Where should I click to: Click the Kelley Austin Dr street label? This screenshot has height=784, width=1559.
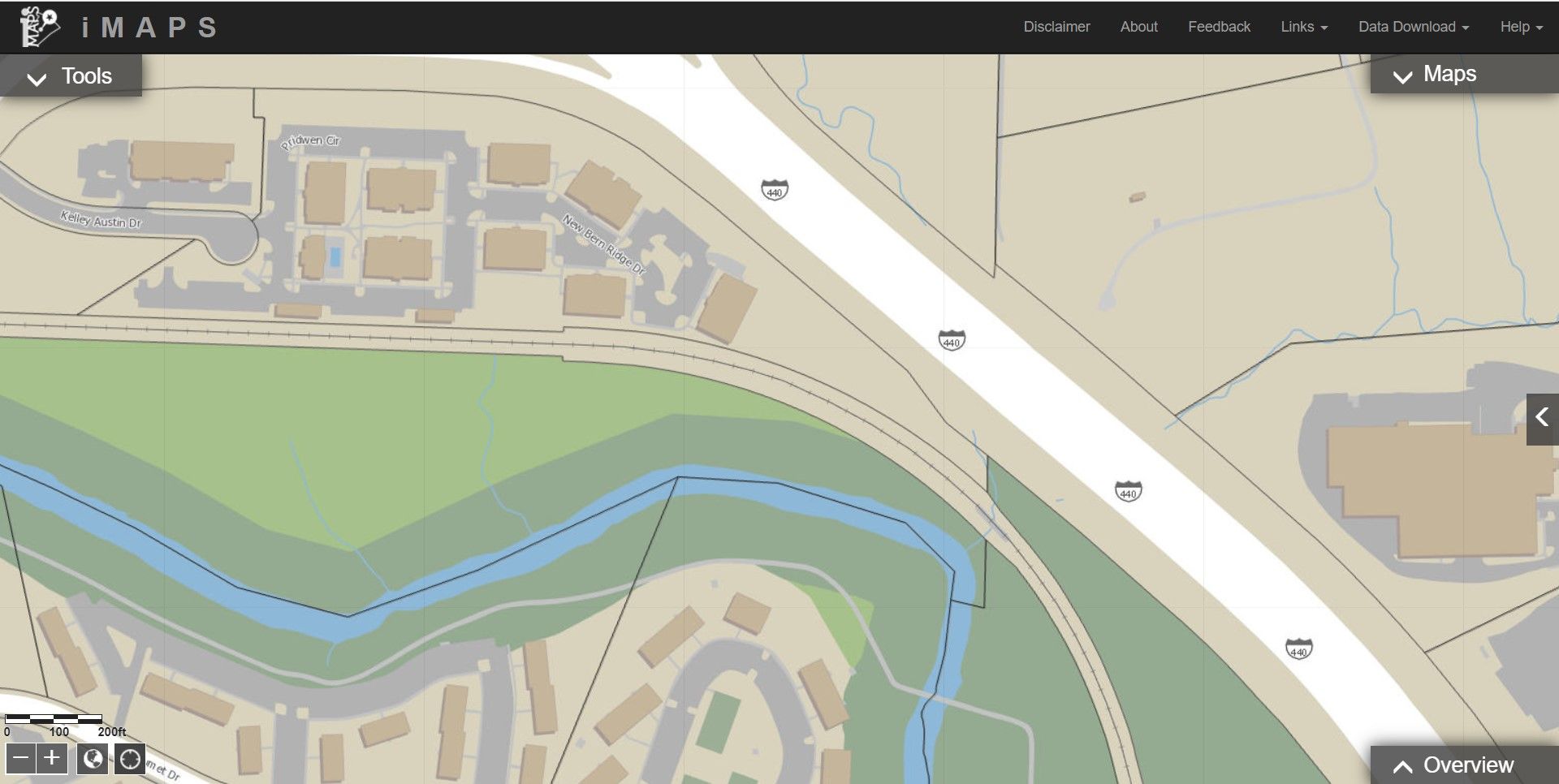coord(101,219)
